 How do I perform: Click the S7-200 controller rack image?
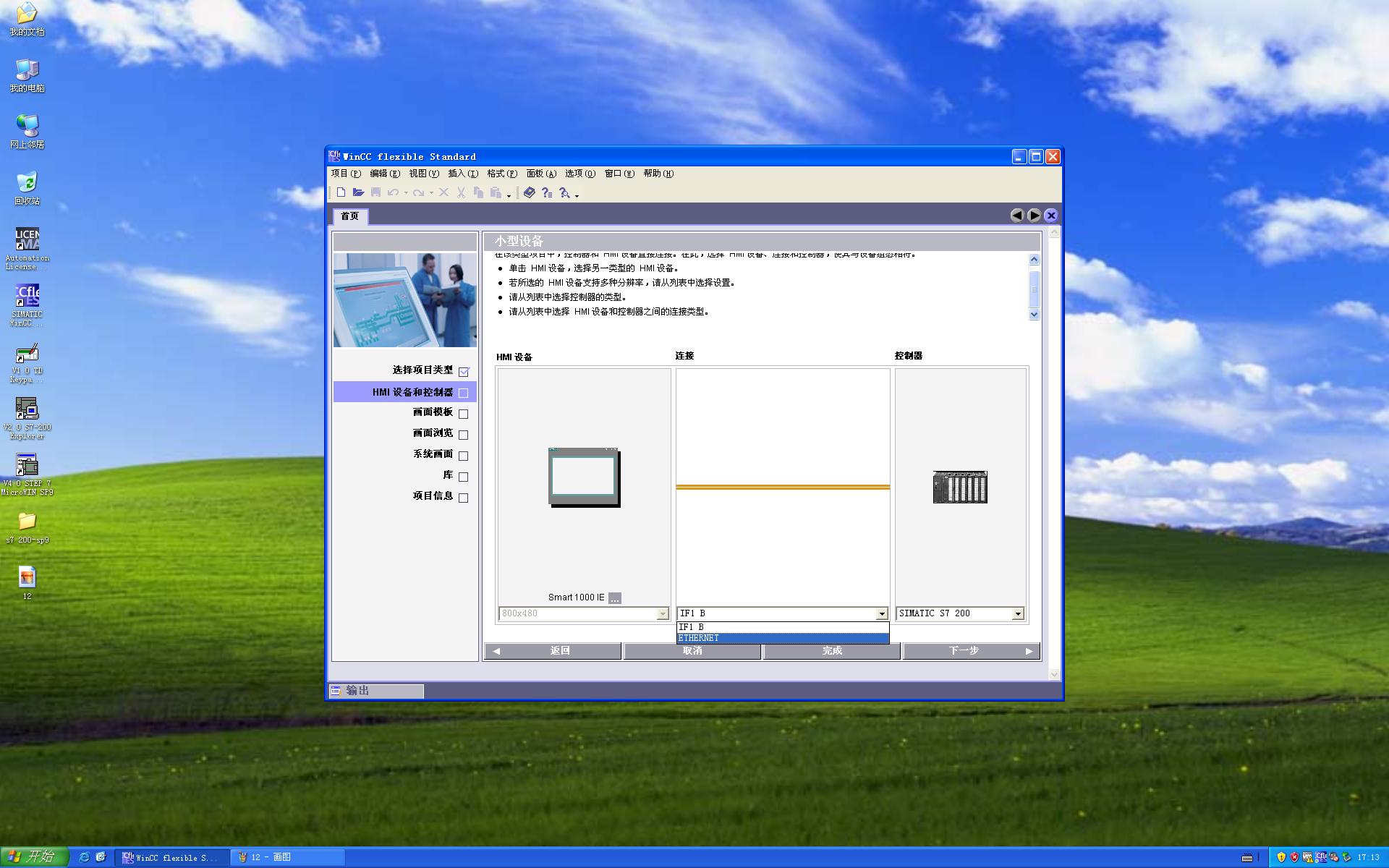point(960,487)
